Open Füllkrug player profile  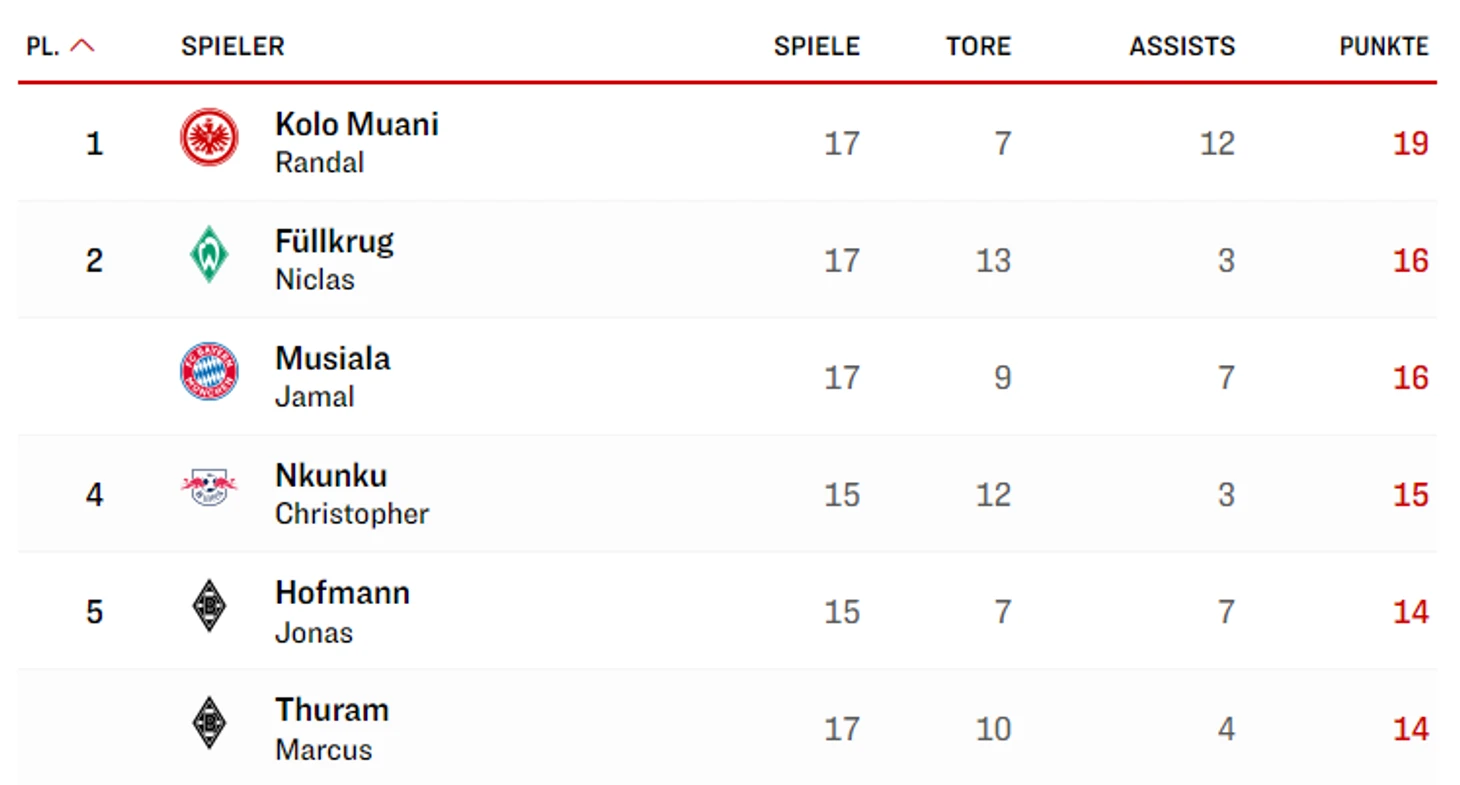334,242
